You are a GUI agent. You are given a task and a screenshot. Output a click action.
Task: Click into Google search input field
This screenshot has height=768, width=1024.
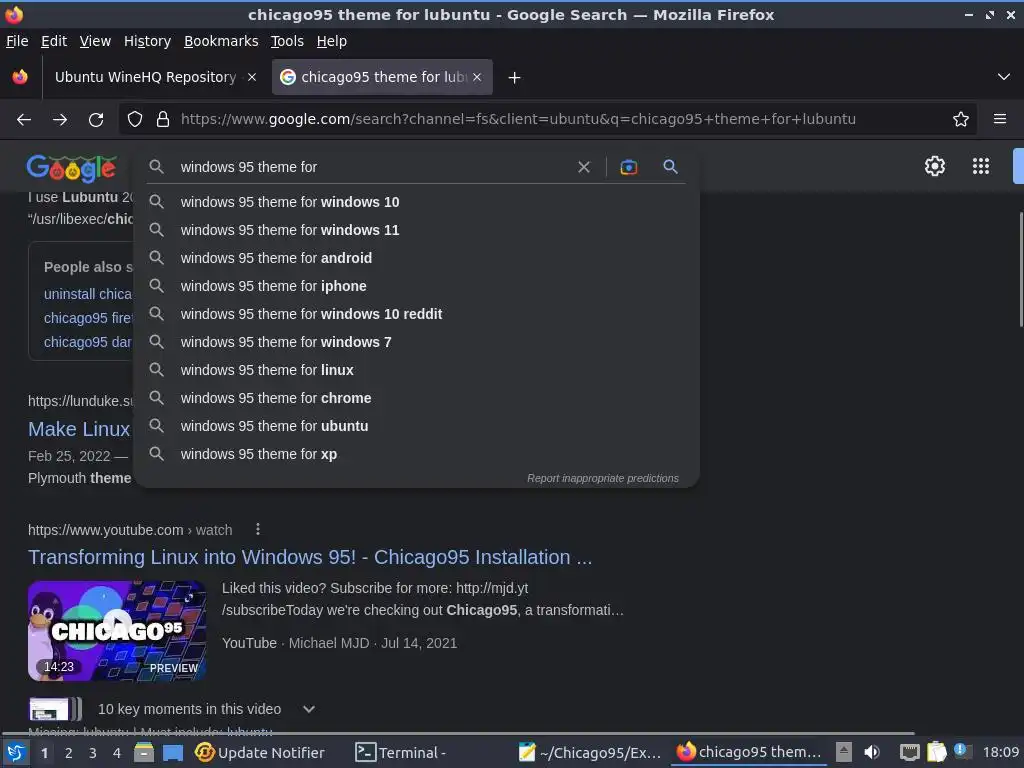coord(372,167)
